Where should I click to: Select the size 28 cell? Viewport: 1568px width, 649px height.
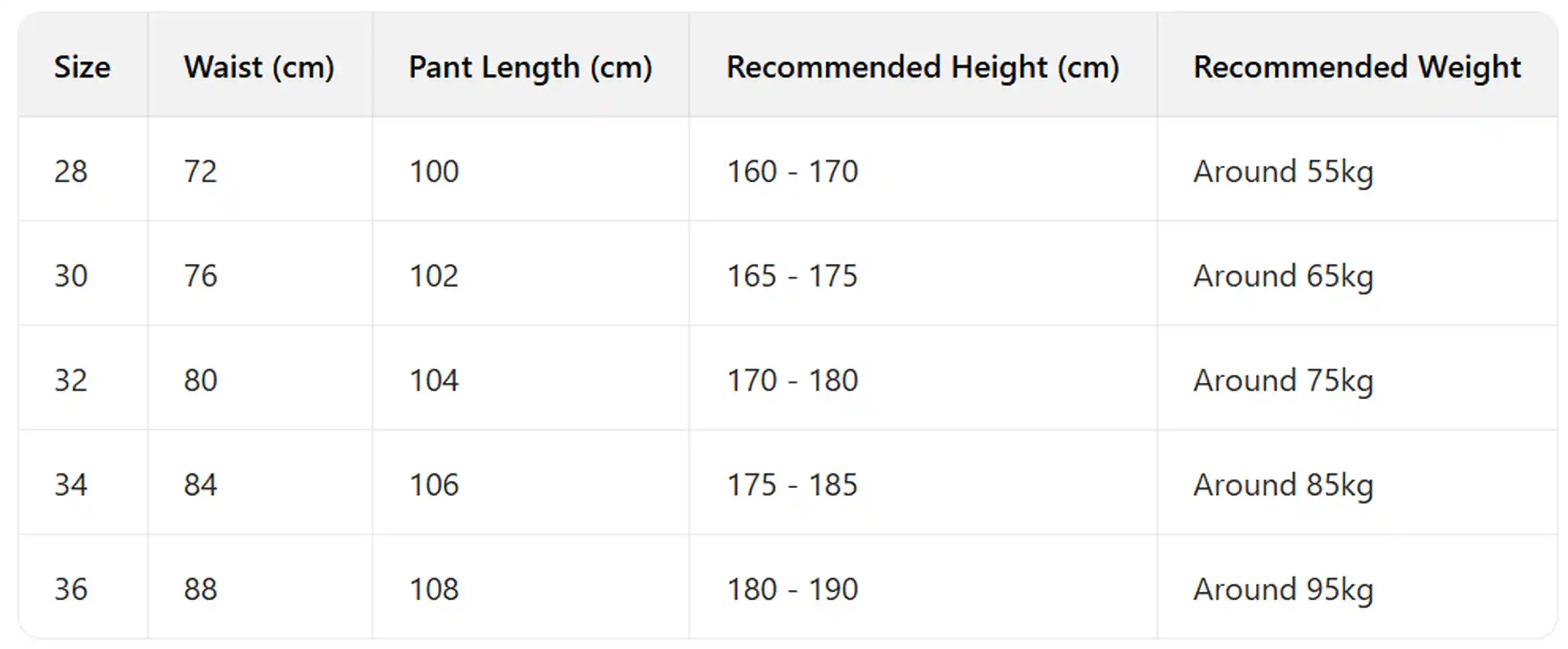coord(71,172)
